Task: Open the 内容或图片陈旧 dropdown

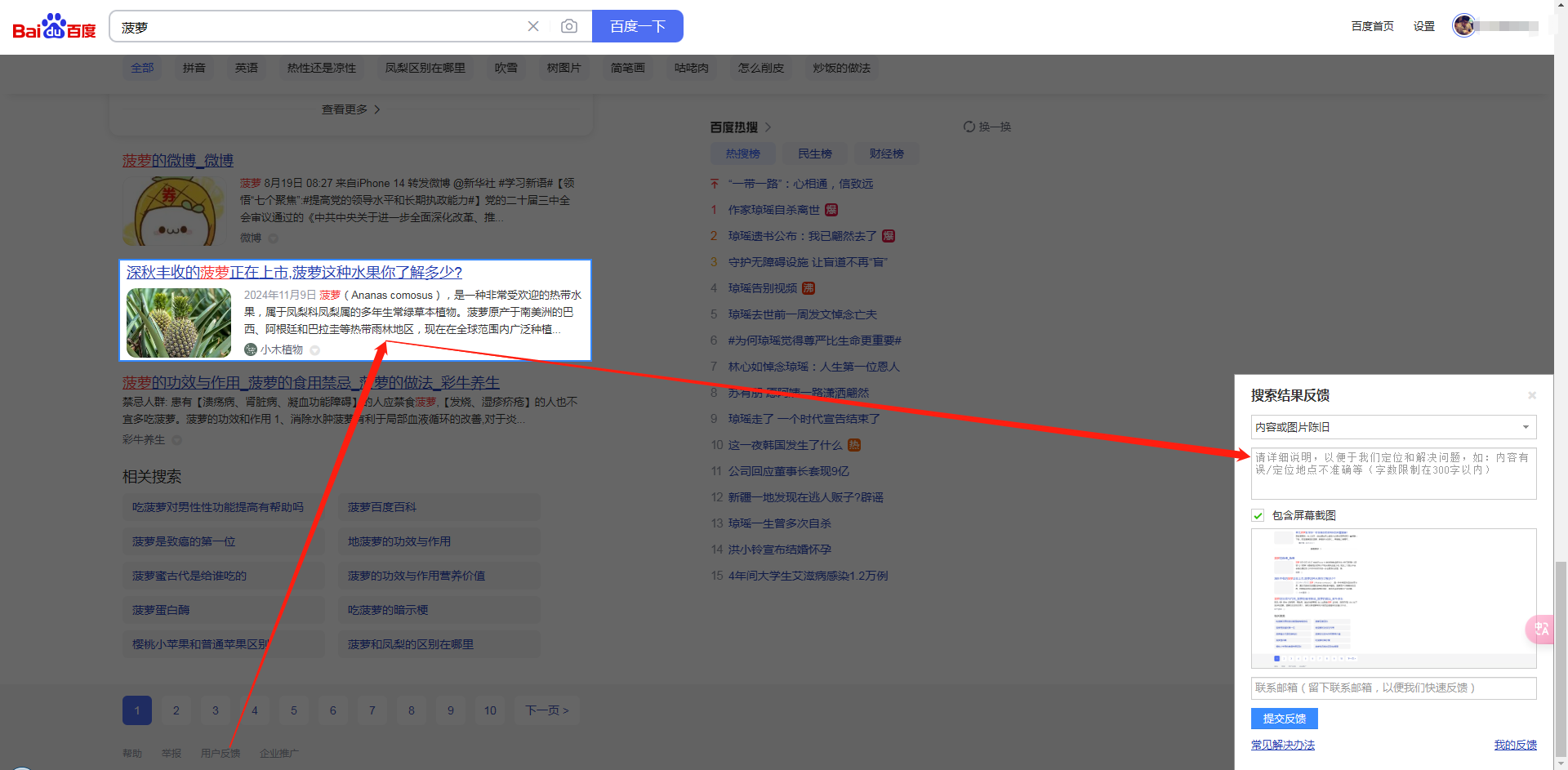Action: [x=1393, y=427]
